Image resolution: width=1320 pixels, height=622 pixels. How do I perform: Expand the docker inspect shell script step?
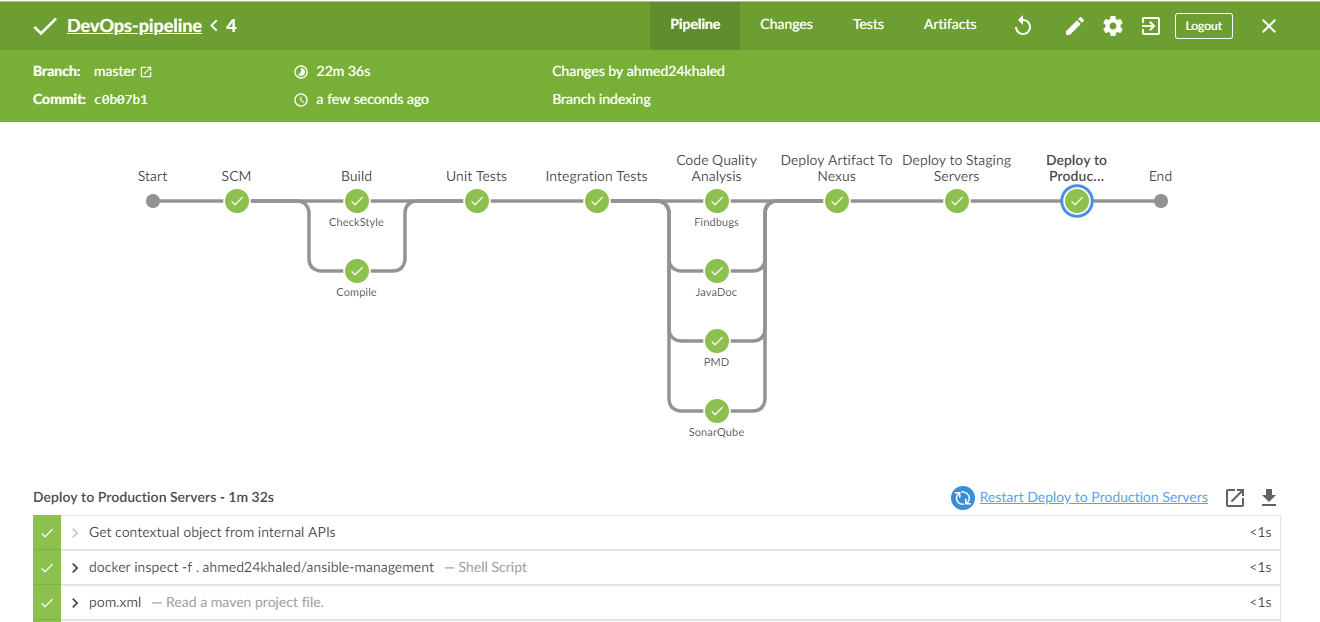pyautogui.click(x=76, y=568)
